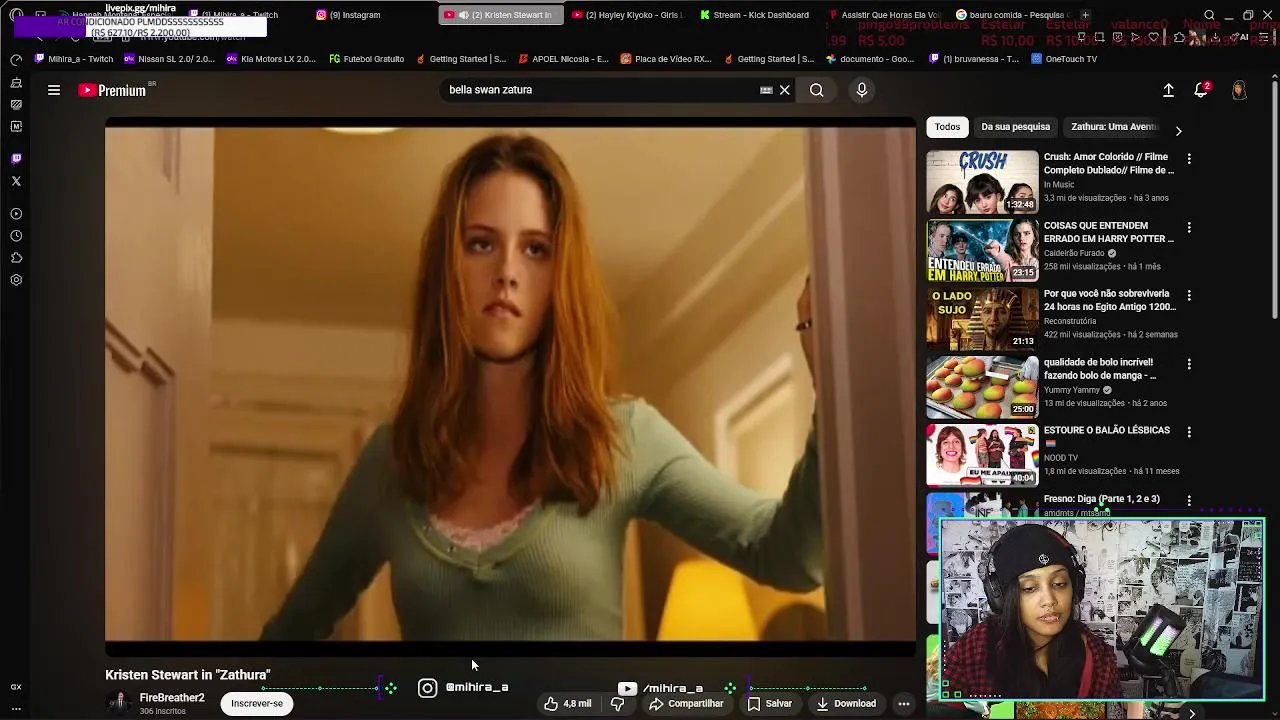Viewport: 1280px width, 720px height.
Task: Focus the search field with 'bella swan zatura'
Action: [600, 90]
